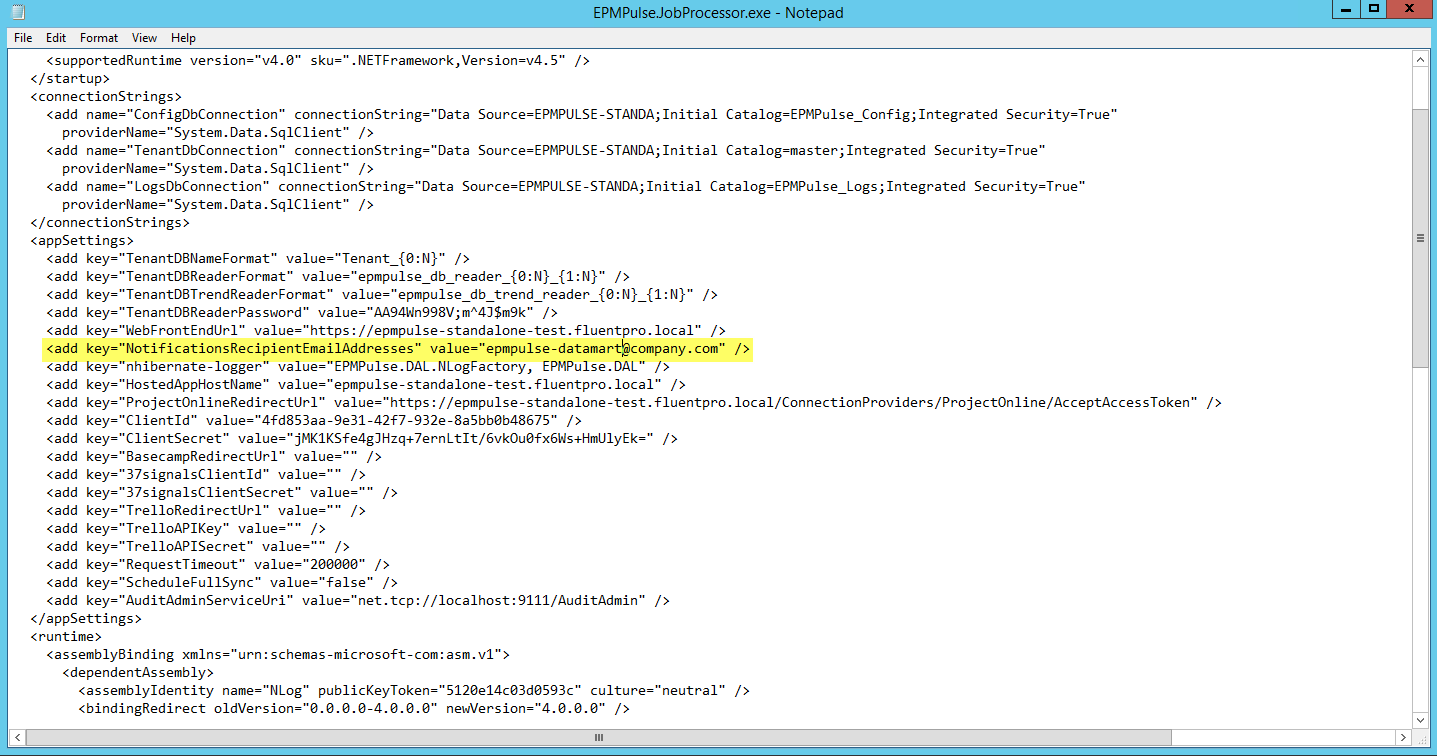Click the vertical scrollbar down arrow
The height and width of the screenshot is (756, 1437).
coord(1420,720)
